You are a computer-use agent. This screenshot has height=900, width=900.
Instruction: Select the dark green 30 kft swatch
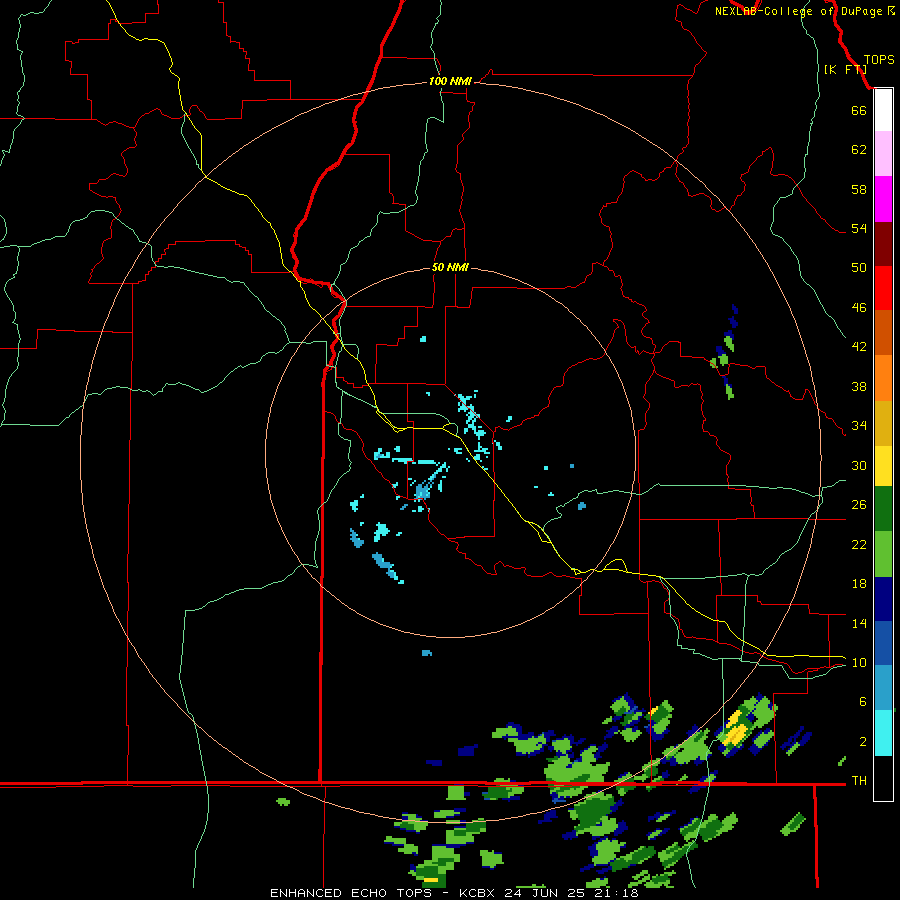click(883, 509)
